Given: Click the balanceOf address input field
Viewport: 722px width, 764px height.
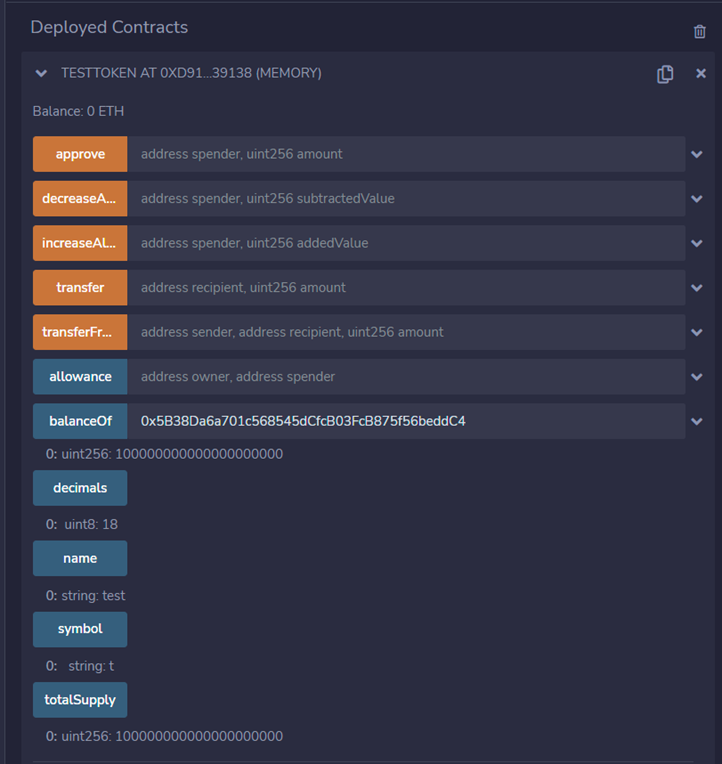Looking at the screenshot, I should point(406,421).
